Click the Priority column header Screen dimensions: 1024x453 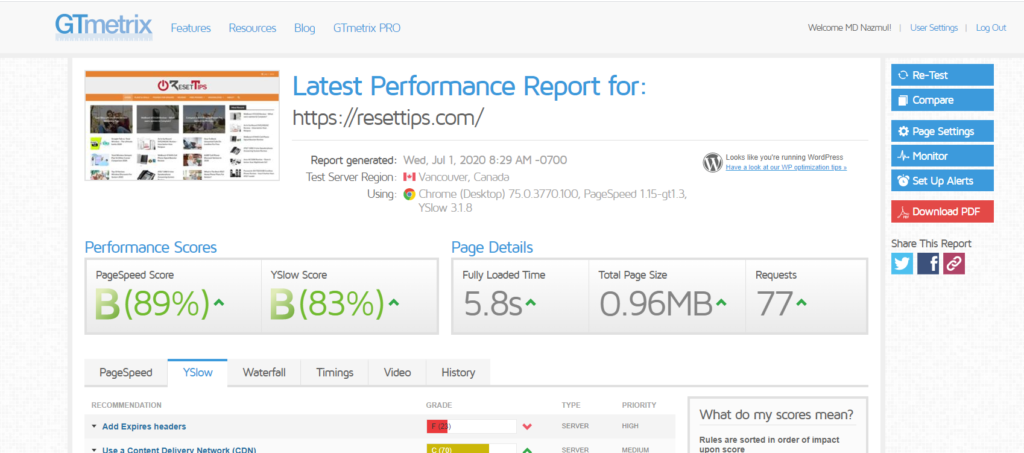(639, 405)
